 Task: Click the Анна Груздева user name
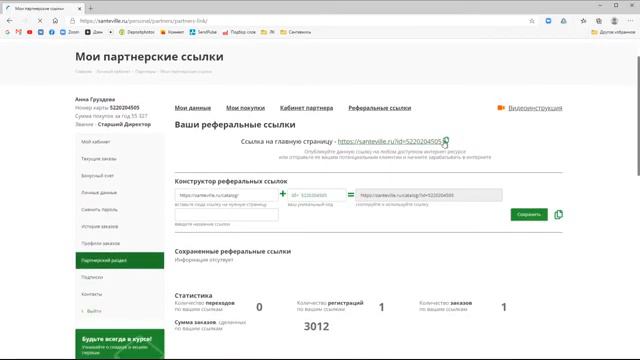coord(95,99)
